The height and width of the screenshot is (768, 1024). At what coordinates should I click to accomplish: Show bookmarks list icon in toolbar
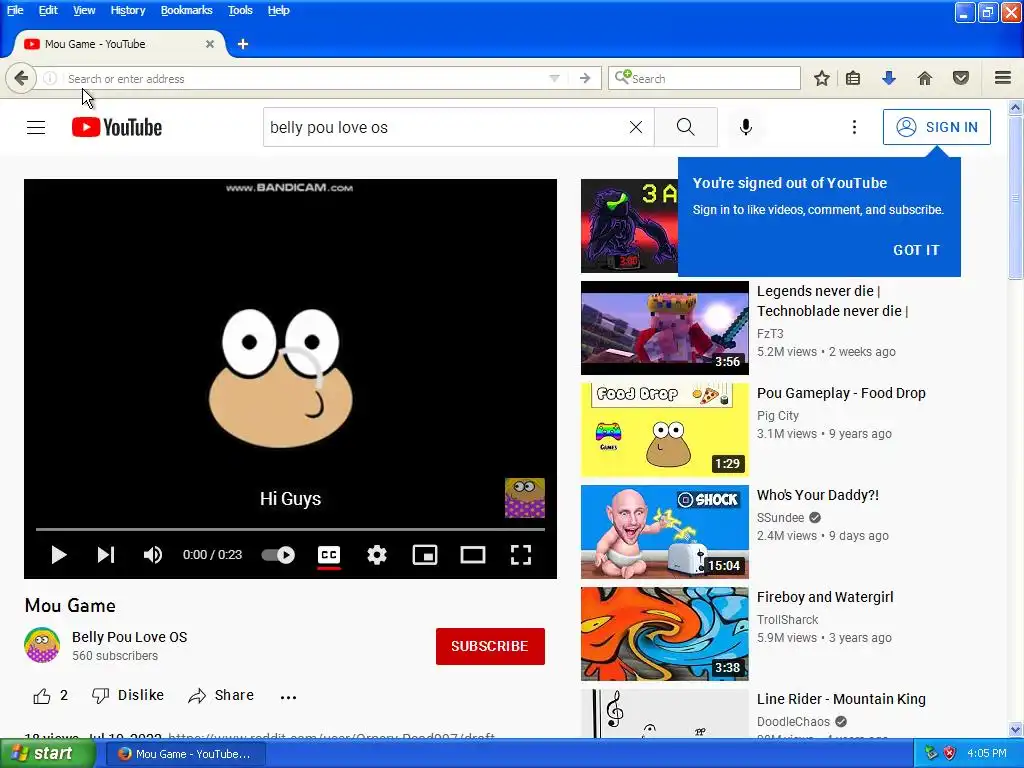coord(853,78)
